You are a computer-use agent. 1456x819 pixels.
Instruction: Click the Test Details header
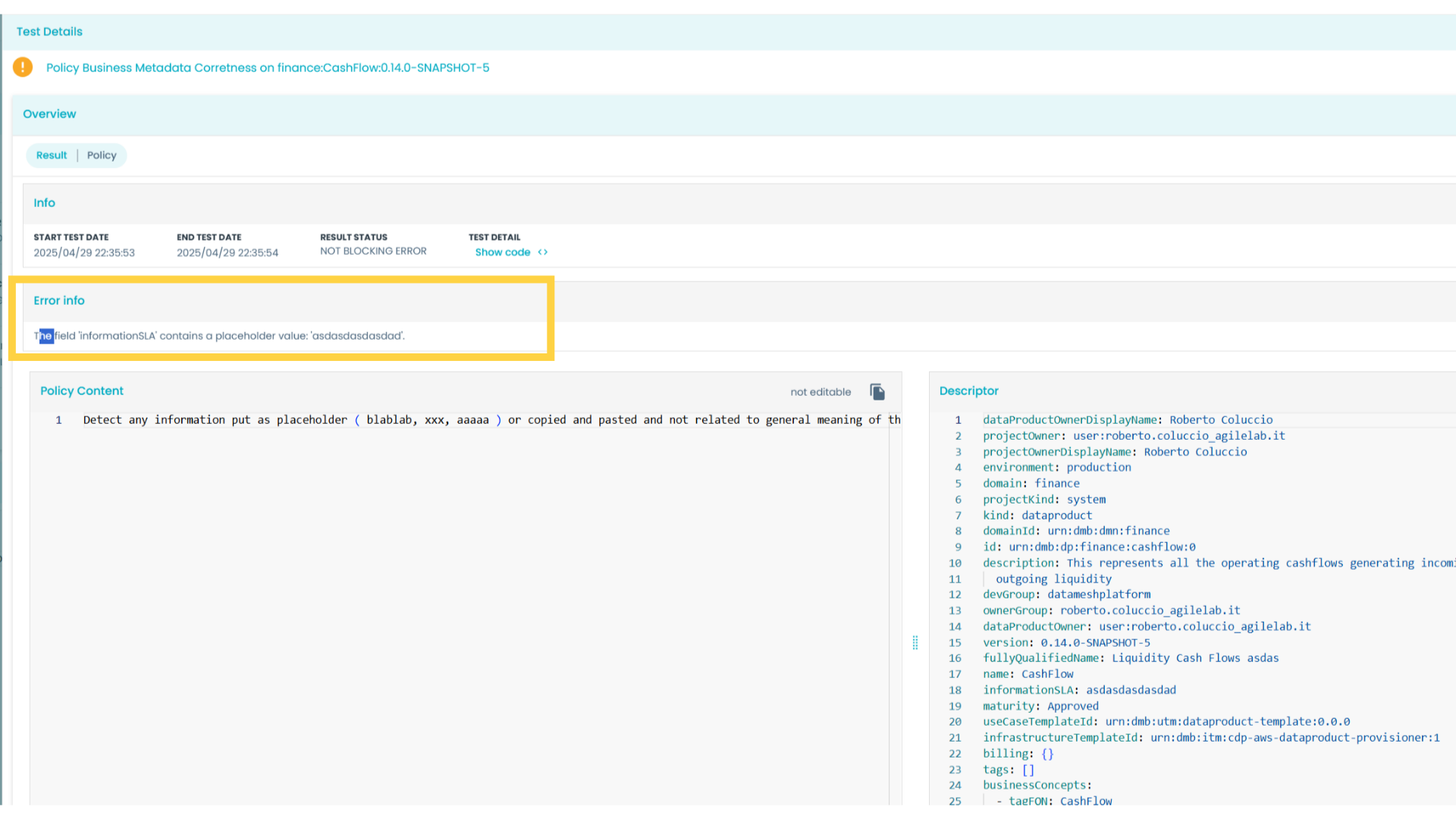point(49,32)
